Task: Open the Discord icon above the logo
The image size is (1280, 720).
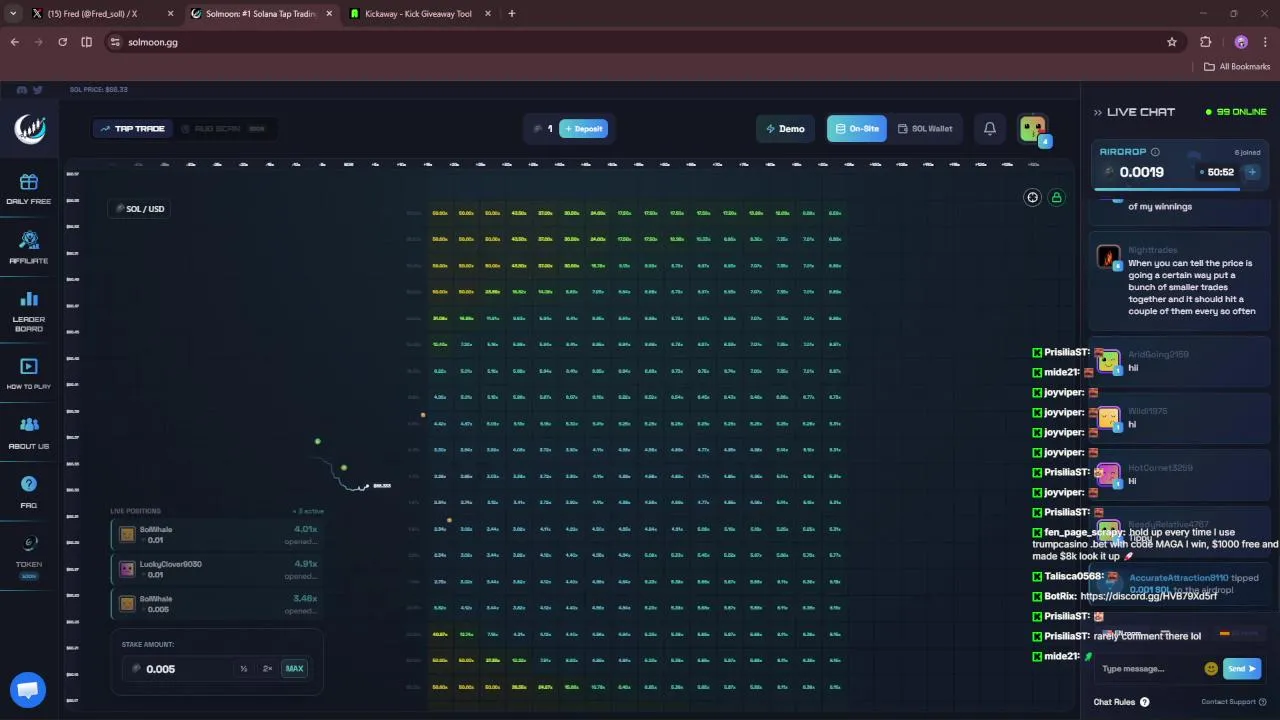Action: coord(22,90)
